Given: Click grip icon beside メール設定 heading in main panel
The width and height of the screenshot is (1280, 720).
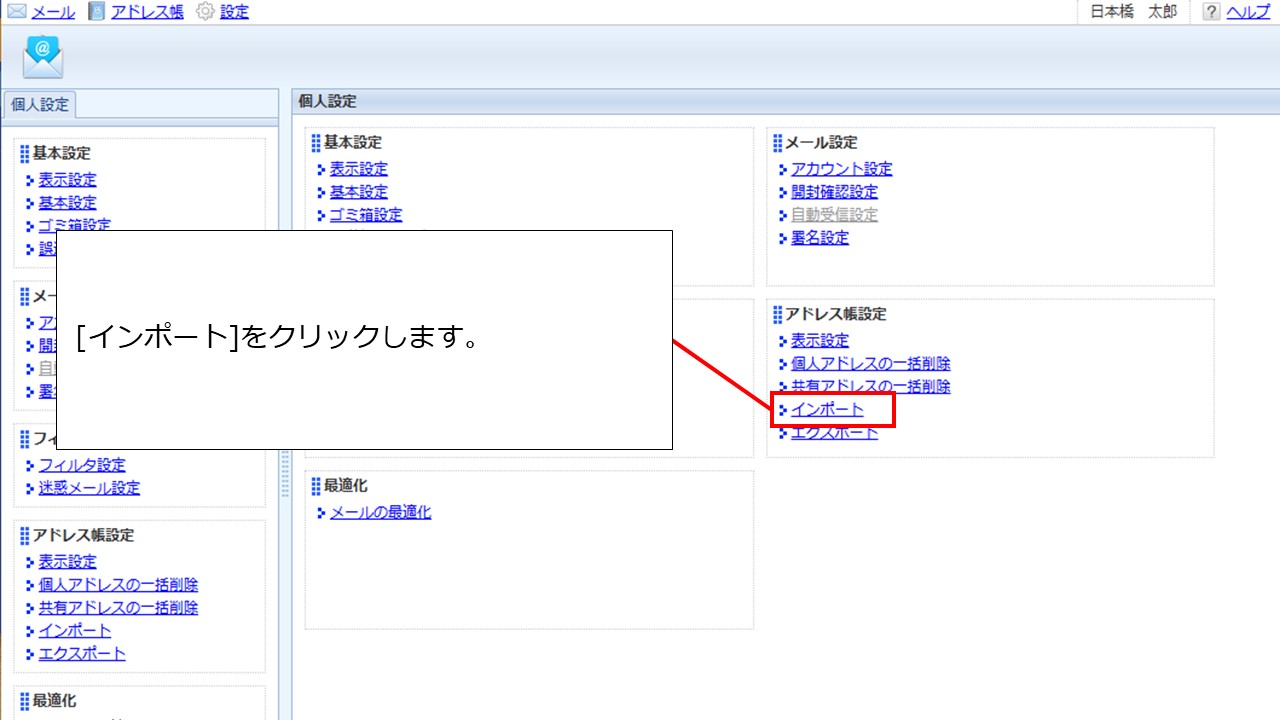Looking at the screenshot, I should click(x=777, y=143).
